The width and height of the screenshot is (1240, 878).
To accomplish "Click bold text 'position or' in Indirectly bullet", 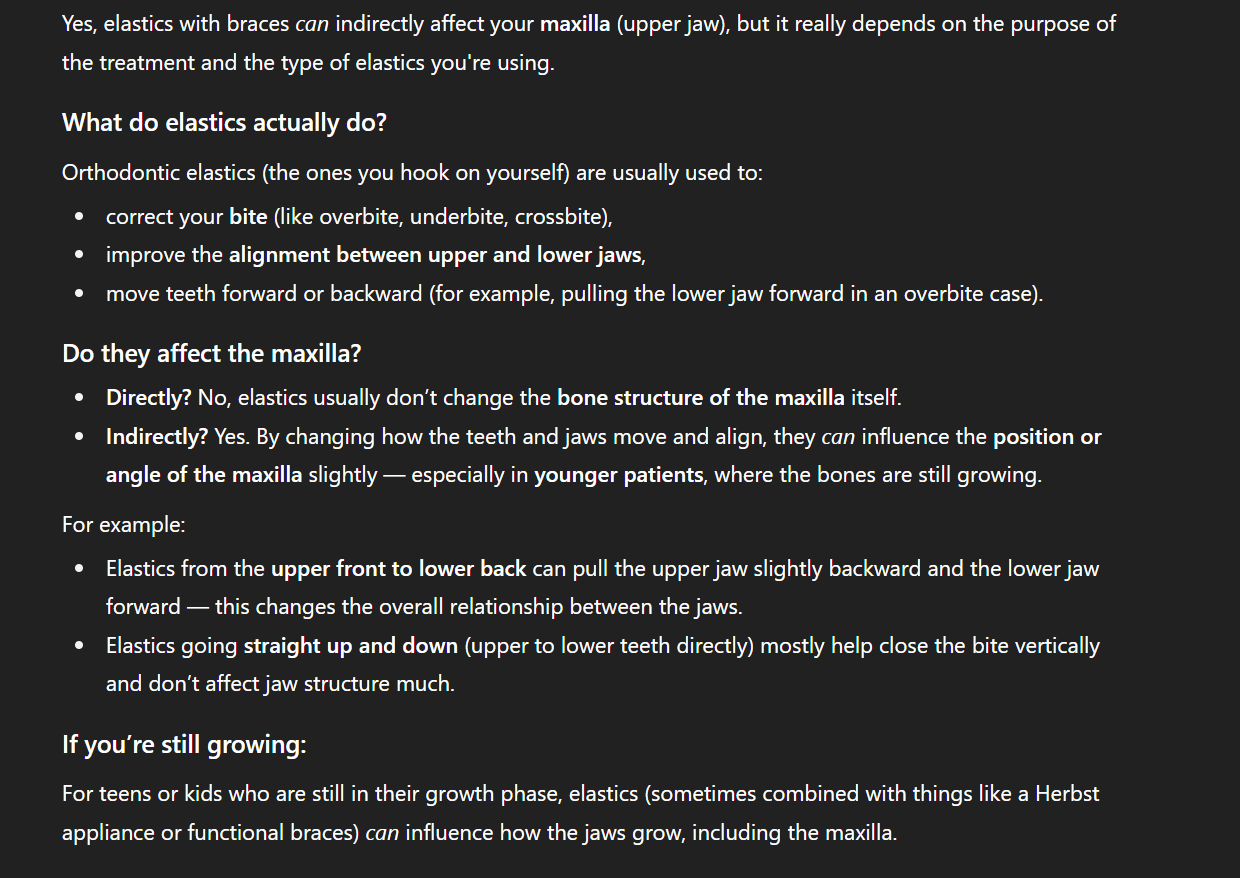I will (x=1047, y=437).
